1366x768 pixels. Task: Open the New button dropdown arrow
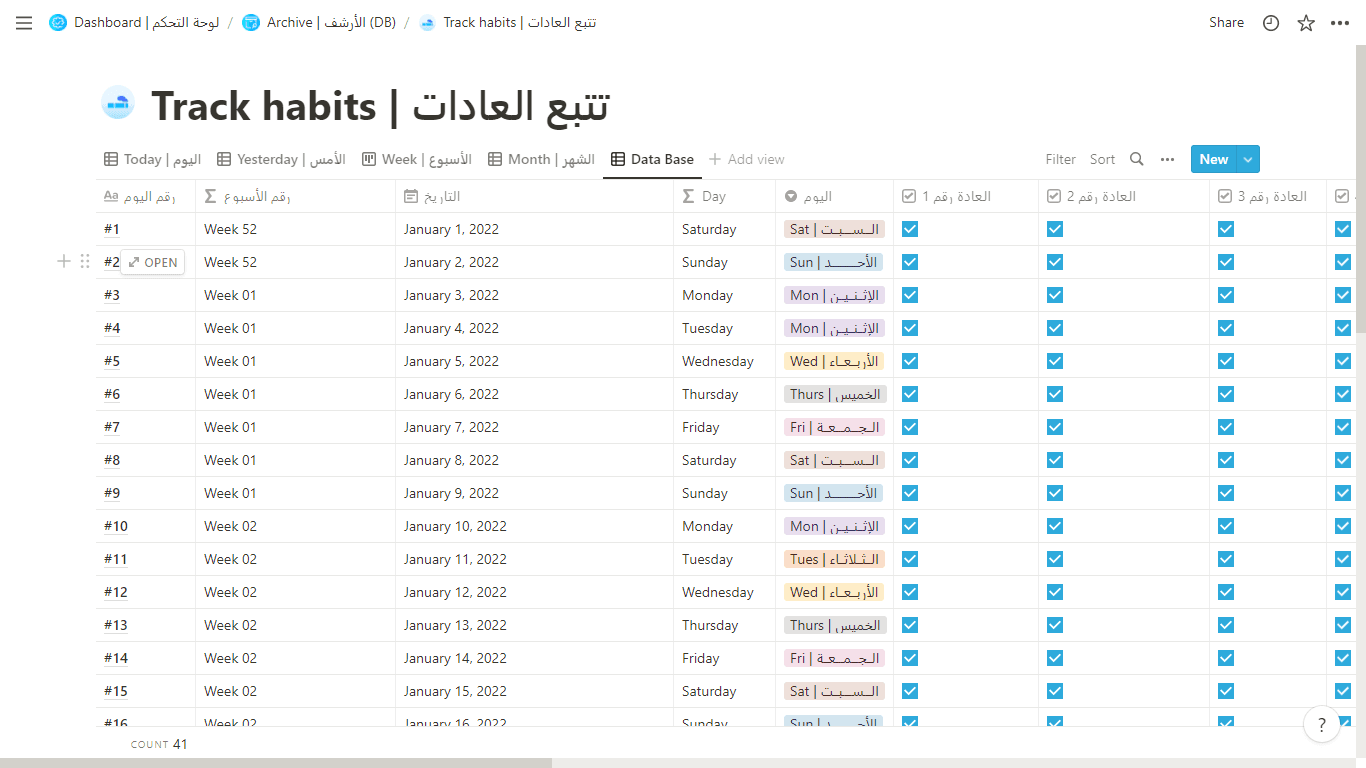1247,158
